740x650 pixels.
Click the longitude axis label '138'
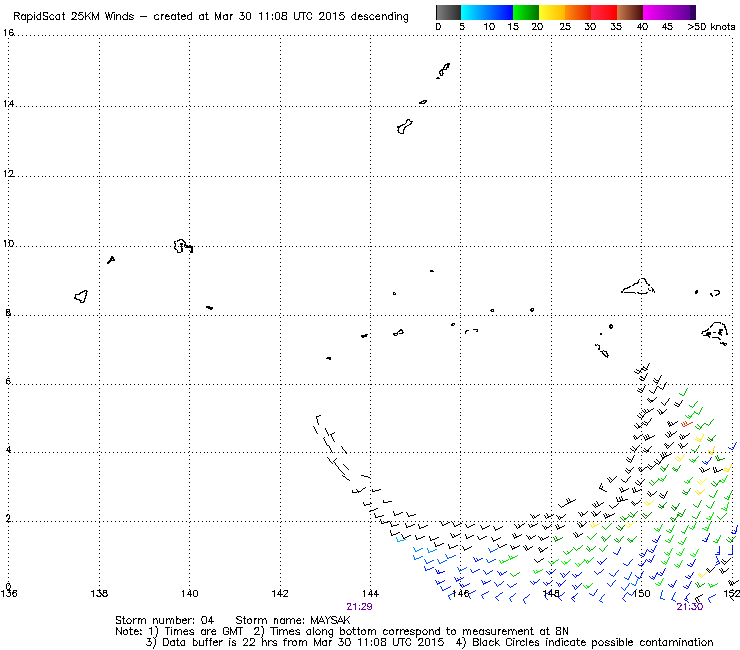(99, 593)
